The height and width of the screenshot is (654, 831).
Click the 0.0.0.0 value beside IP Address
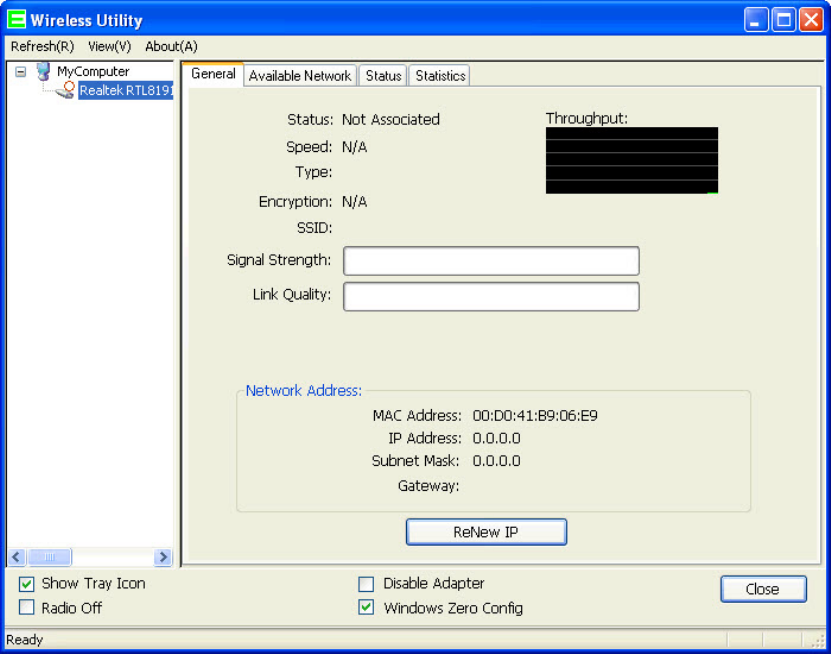click(x=496, y=438)
